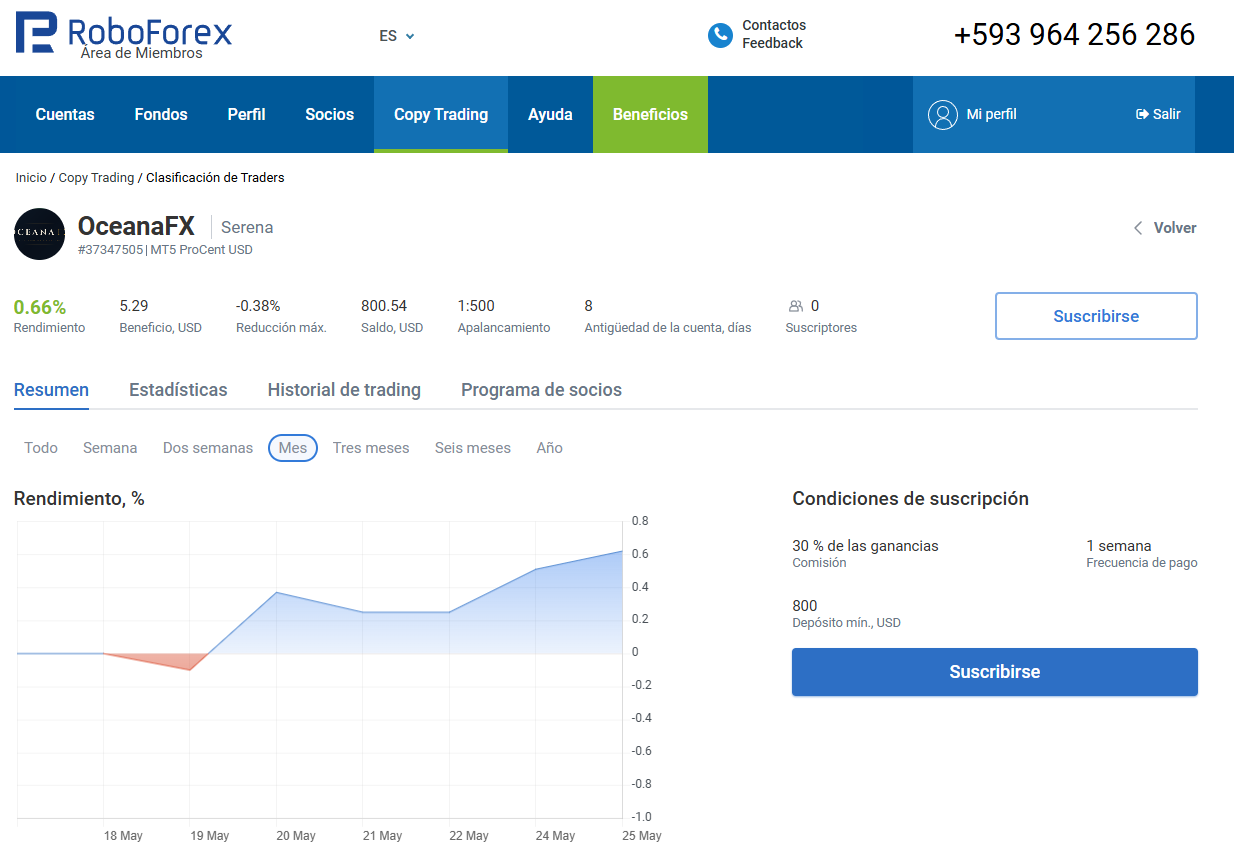
Task: Select the Dos semanas period filter
Action: click(208, 448)
